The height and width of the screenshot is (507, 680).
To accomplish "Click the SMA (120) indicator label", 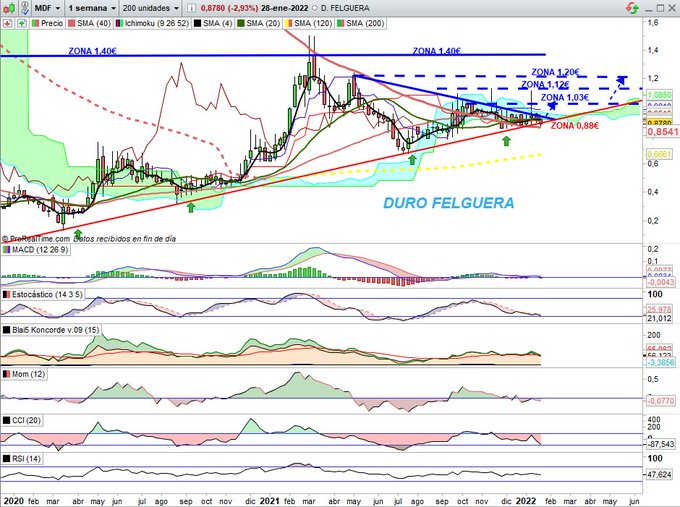I will click(313, 23).
